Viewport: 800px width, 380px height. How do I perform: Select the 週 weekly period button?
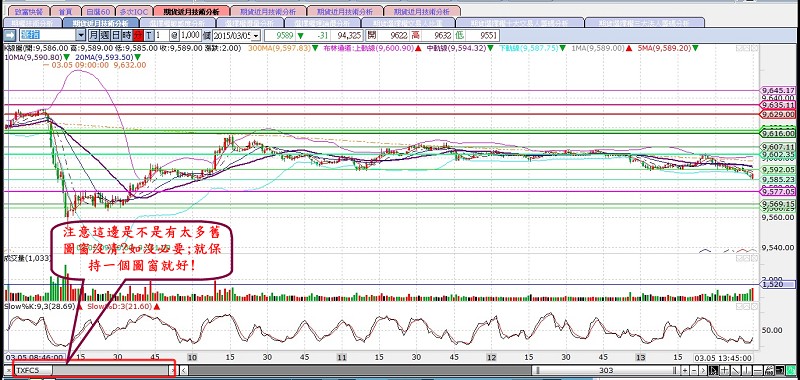[105, 35]
